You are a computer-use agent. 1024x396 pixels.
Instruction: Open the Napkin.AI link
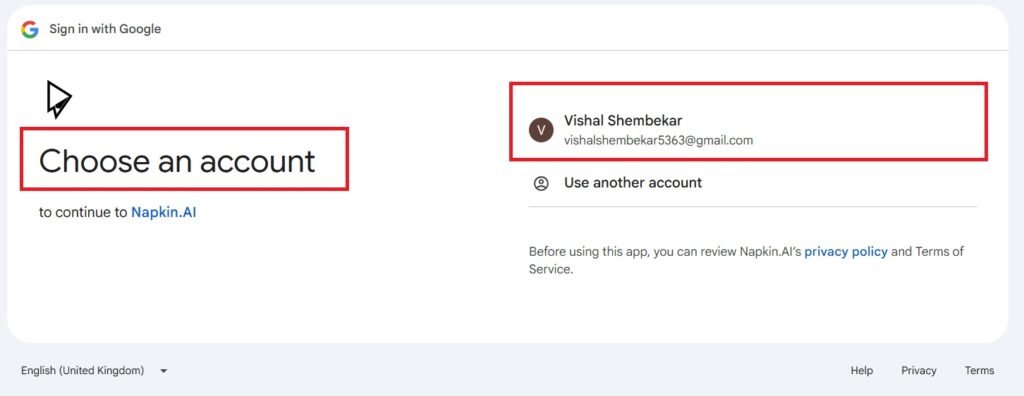coord(164,212)
